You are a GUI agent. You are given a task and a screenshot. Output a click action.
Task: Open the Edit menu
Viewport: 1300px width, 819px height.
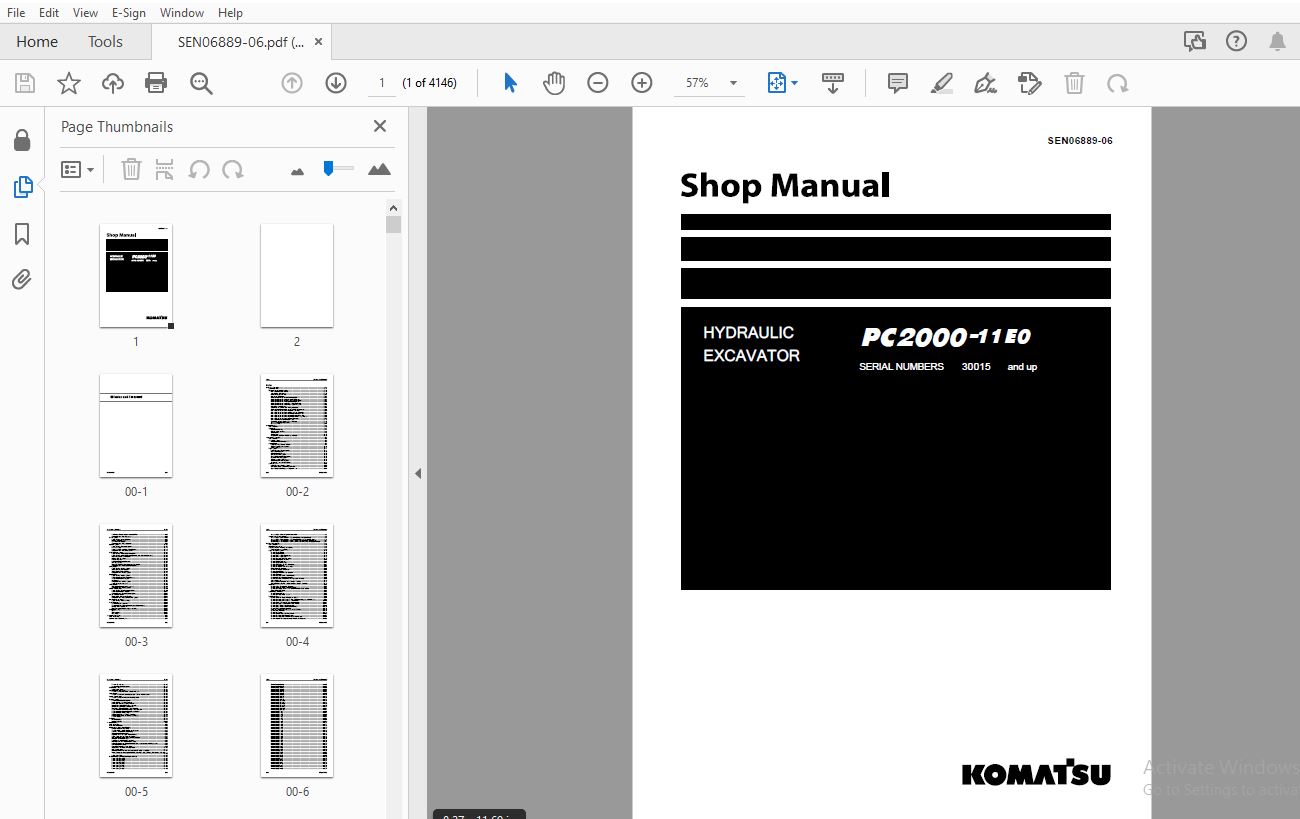pos(49,12)
